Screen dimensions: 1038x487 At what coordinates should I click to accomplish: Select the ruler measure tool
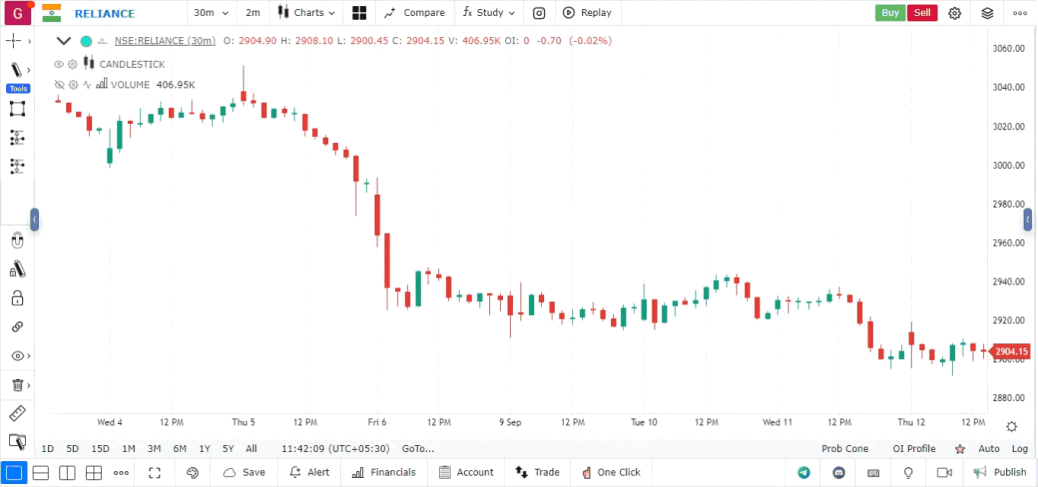[x=17, y=413]
